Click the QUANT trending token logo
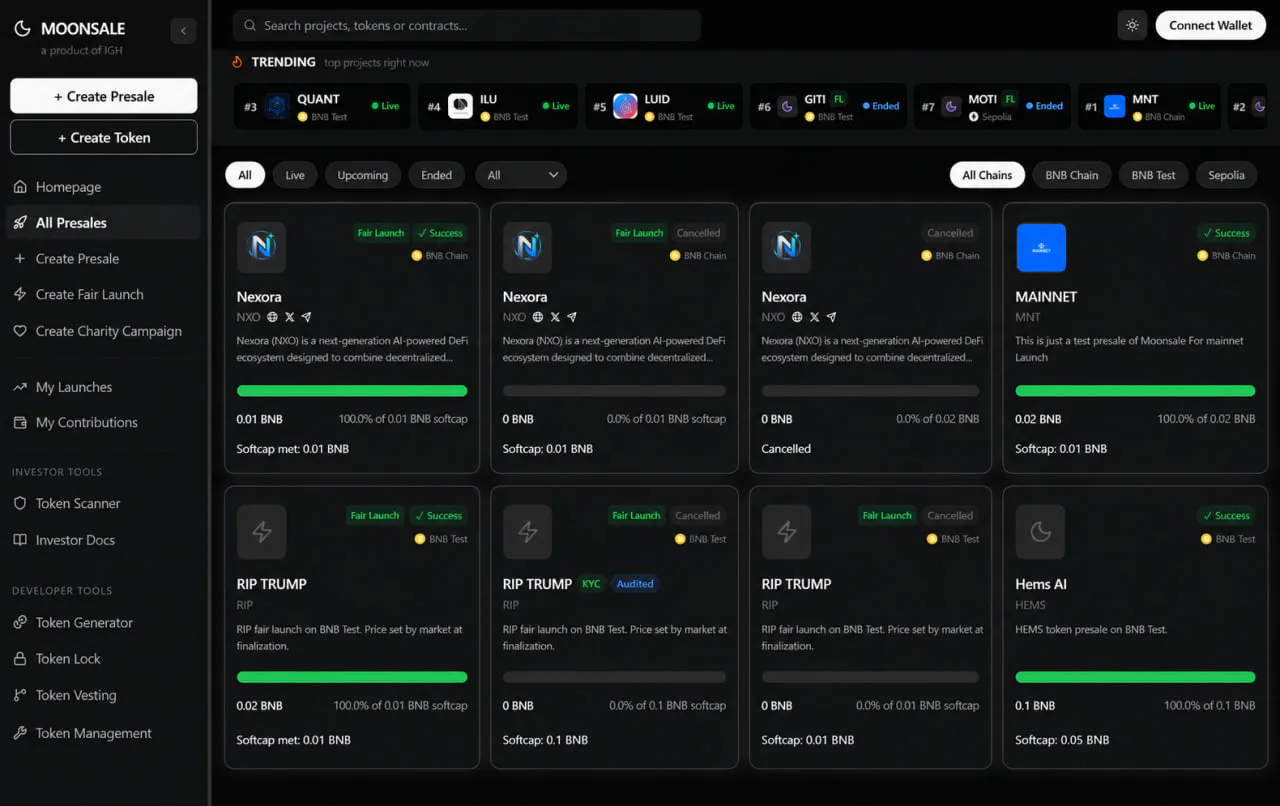 pos(277,106)
